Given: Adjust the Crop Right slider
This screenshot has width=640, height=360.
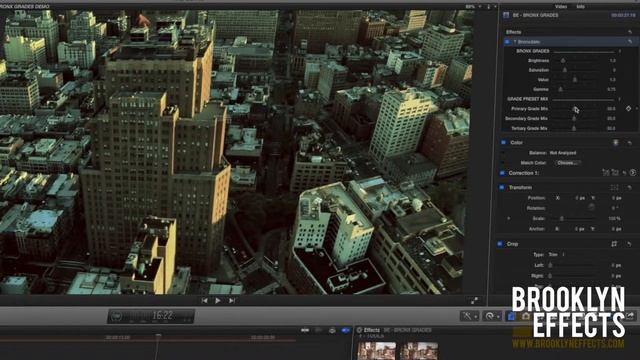Looking at the screenshot, I should 550,276.
